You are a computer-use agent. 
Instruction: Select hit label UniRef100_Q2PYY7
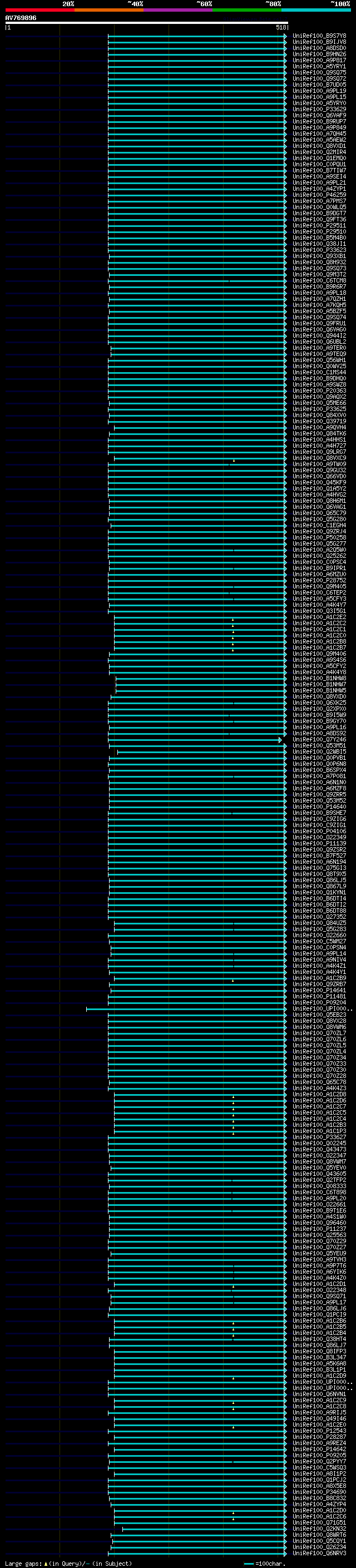coord(319,1461)
